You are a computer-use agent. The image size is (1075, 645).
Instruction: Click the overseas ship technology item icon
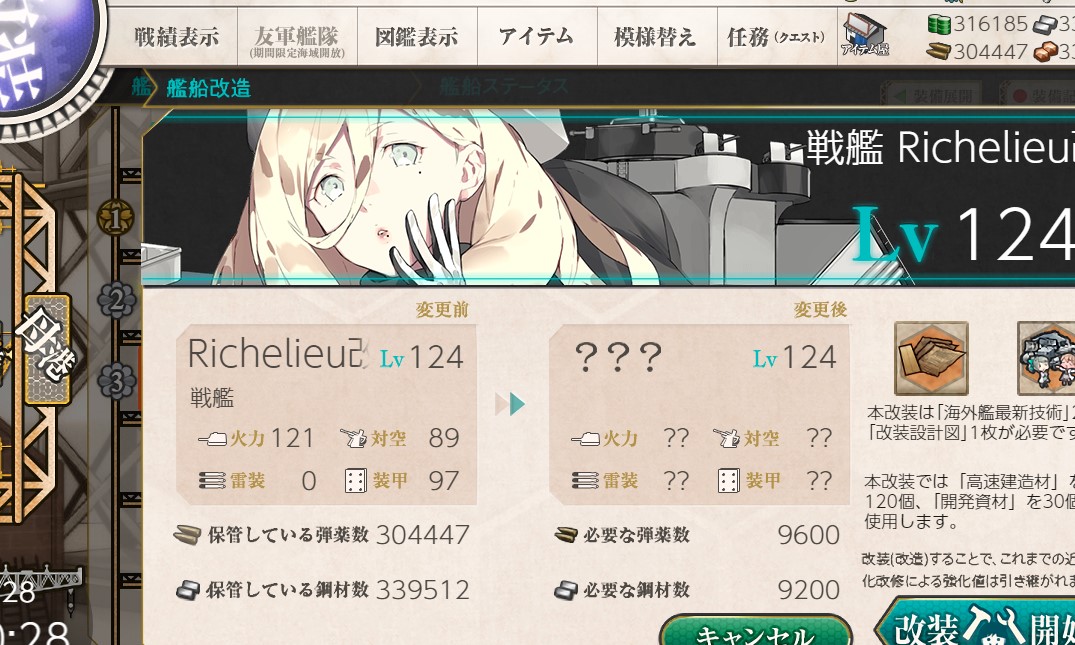pos(1047,358)
